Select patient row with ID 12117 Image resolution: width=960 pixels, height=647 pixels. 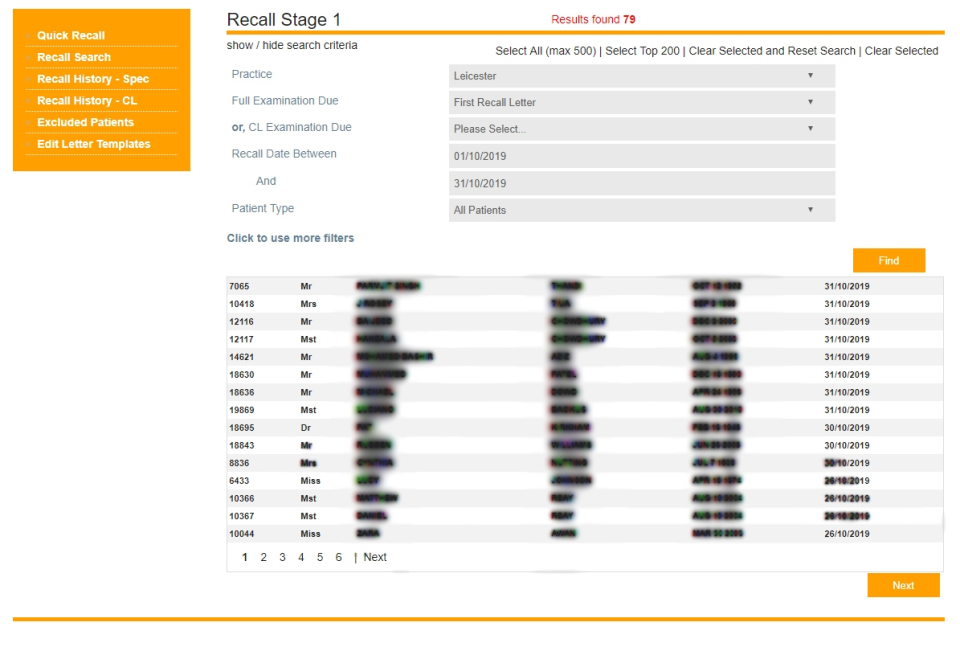[585, 339]
